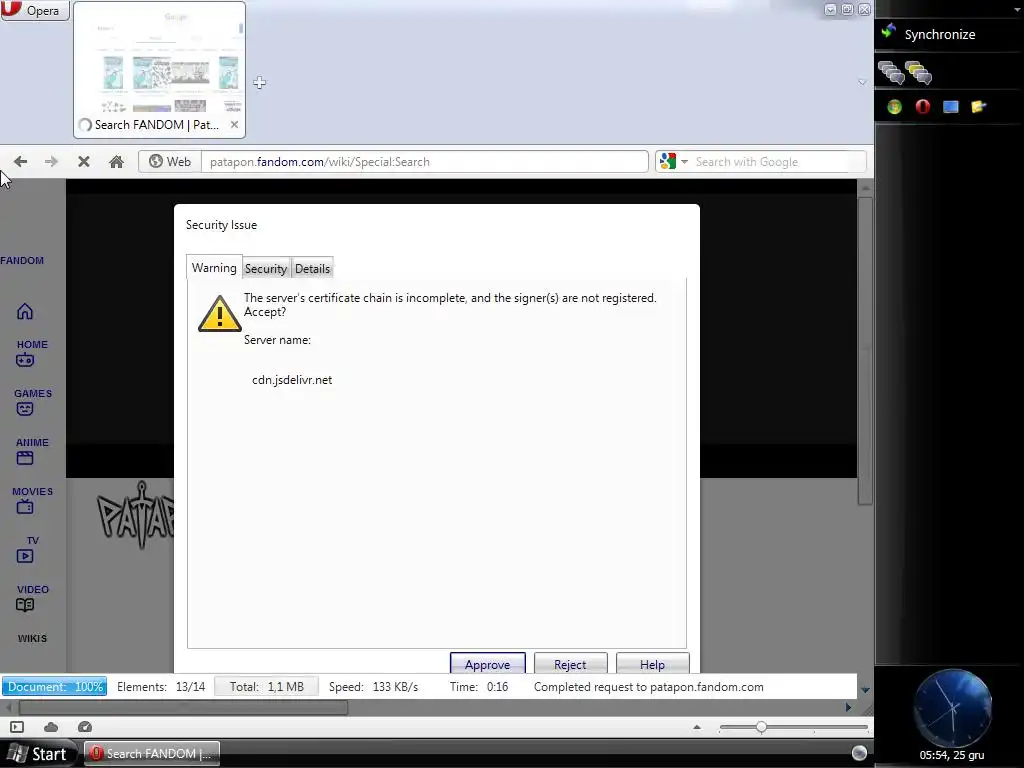Go to the home page
Screen dimensions: 1024x768
tap(116, 161)
